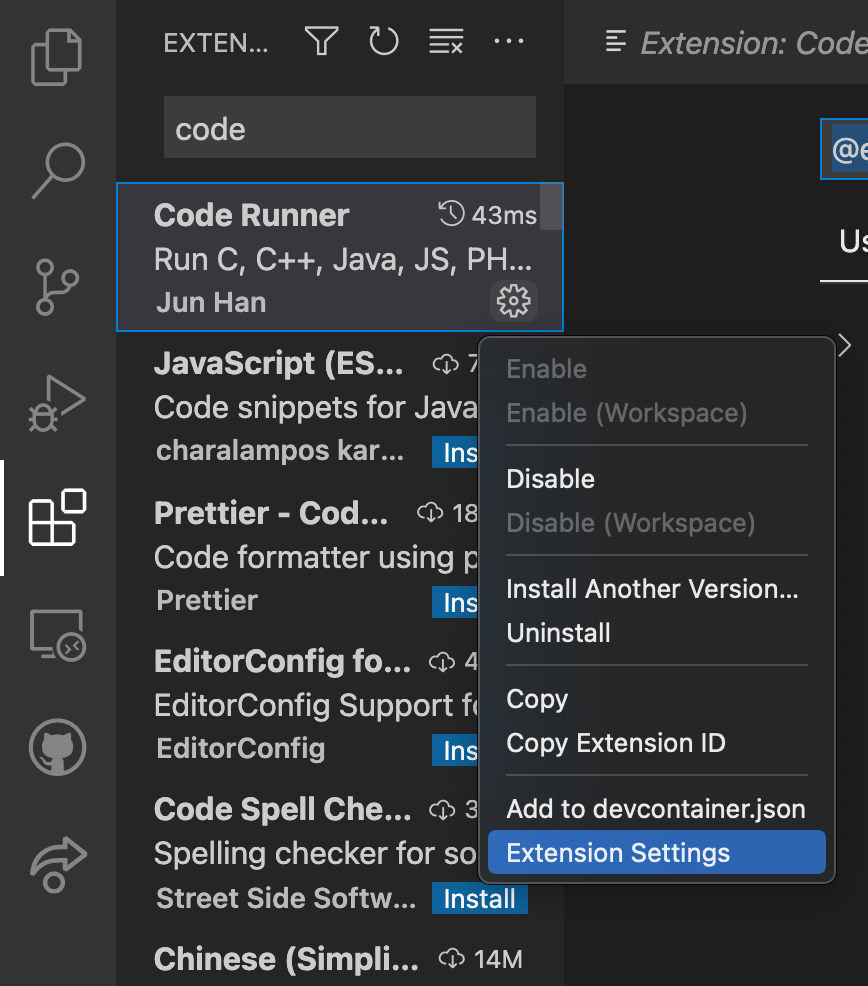Click the settings search field with @ext filter
Viewport: 868px width, 986px height.
pyautogui.click(x=845, y=149)
